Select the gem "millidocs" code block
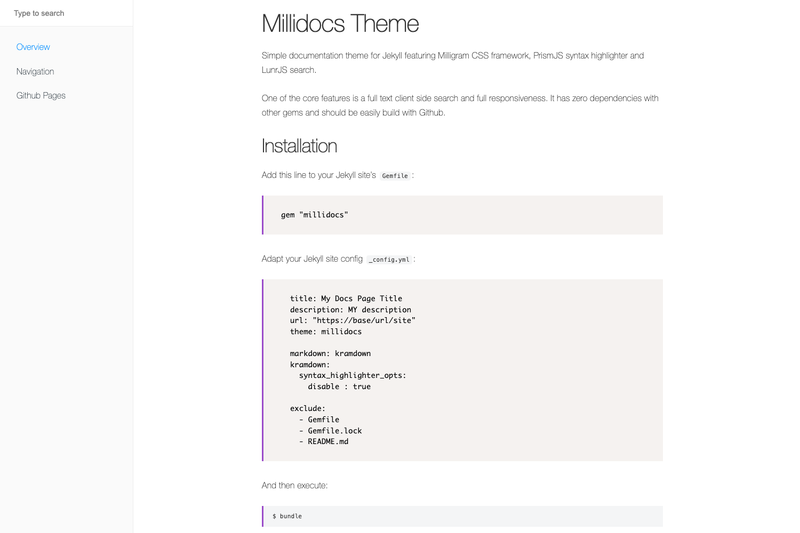This screenshot has height=533, width=800. 462,215
